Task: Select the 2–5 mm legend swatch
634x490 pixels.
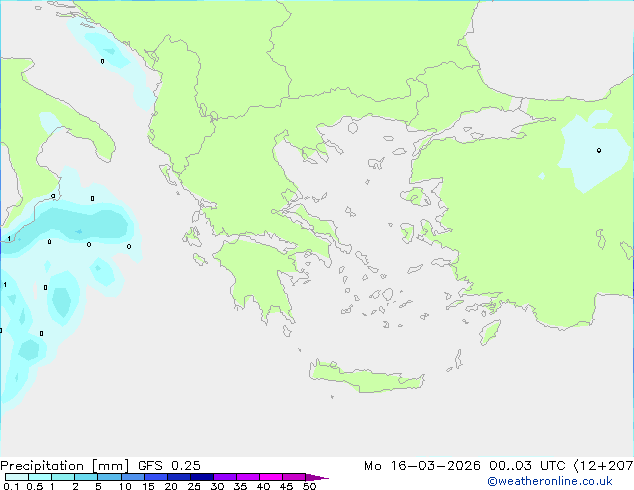Action: point(86,477)
